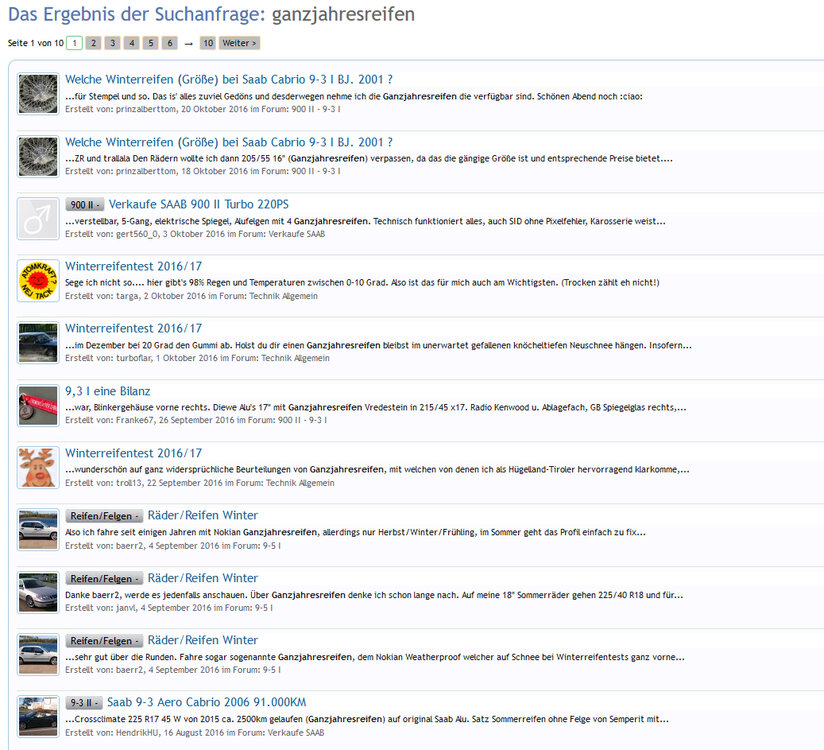Open troll13 user profile link

pyautogui.click(x=129, y=482)
